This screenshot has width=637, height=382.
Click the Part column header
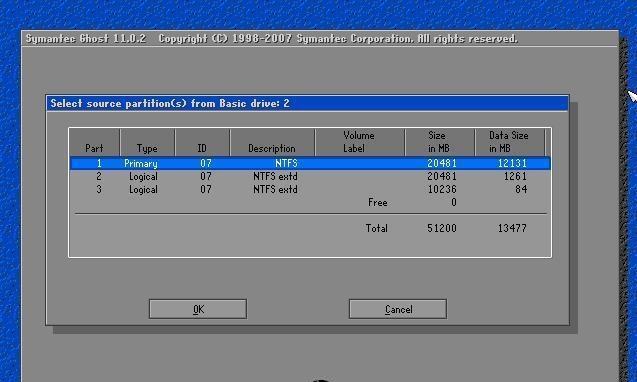[x=95, y=142]
